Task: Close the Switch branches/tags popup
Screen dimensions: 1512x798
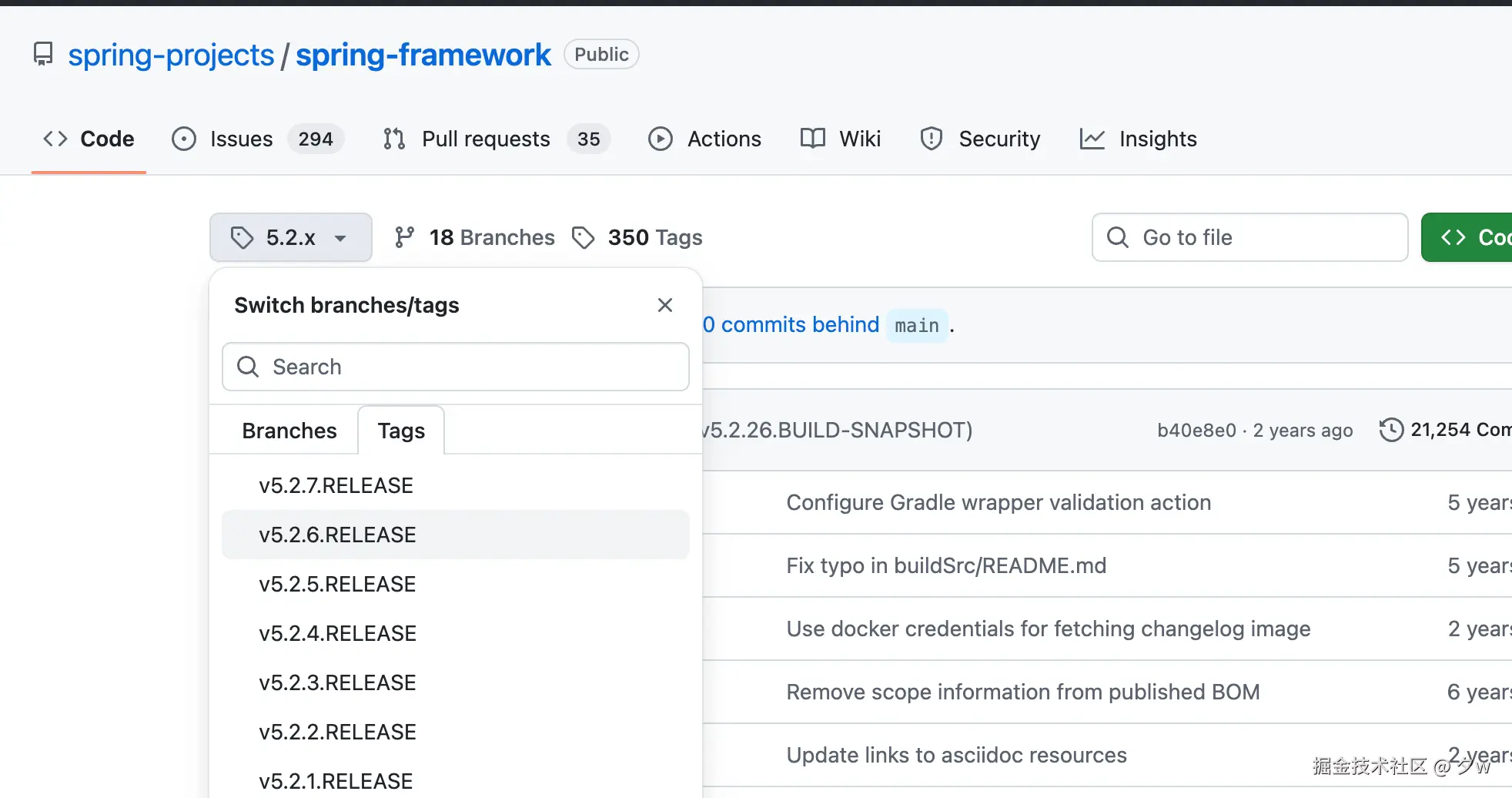Action: [665, 305]
